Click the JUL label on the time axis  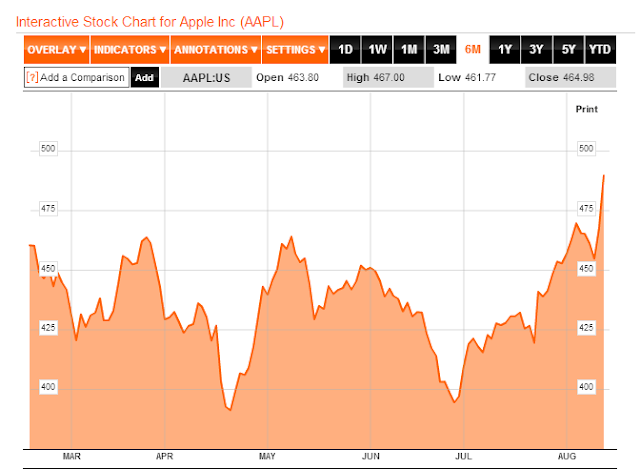point(464,456)
